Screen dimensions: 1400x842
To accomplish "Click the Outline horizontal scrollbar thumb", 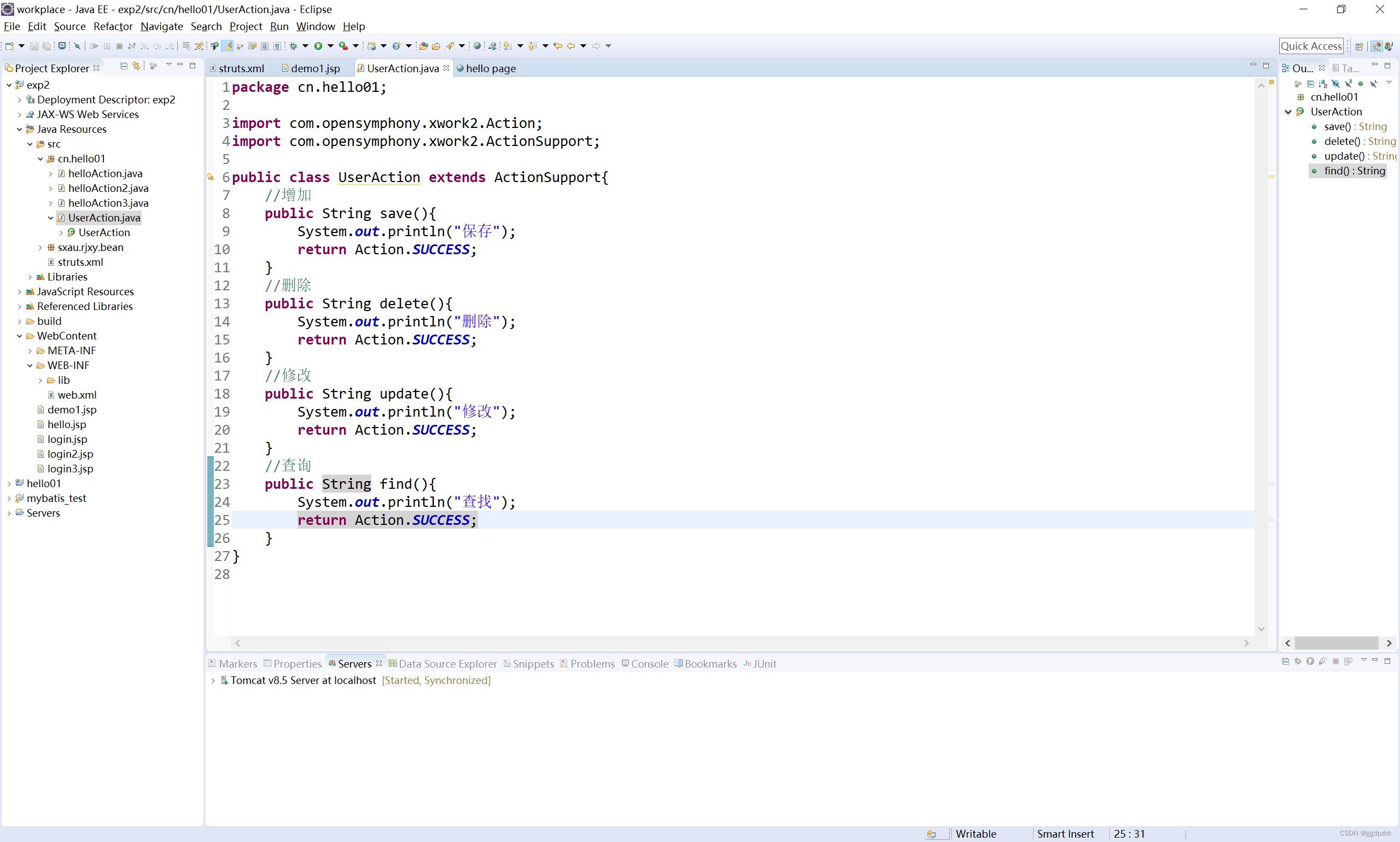I will (x=1337, y=643).
